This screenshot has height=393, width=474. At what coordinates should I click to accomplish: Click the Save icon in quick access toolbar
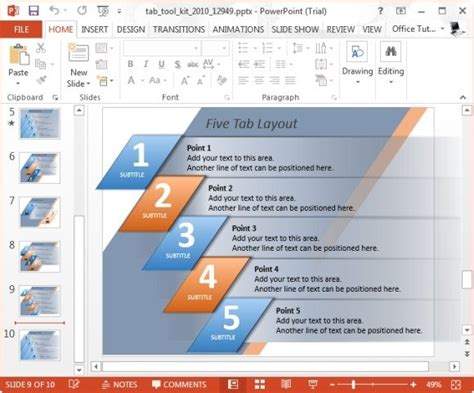tap(34, 11)
